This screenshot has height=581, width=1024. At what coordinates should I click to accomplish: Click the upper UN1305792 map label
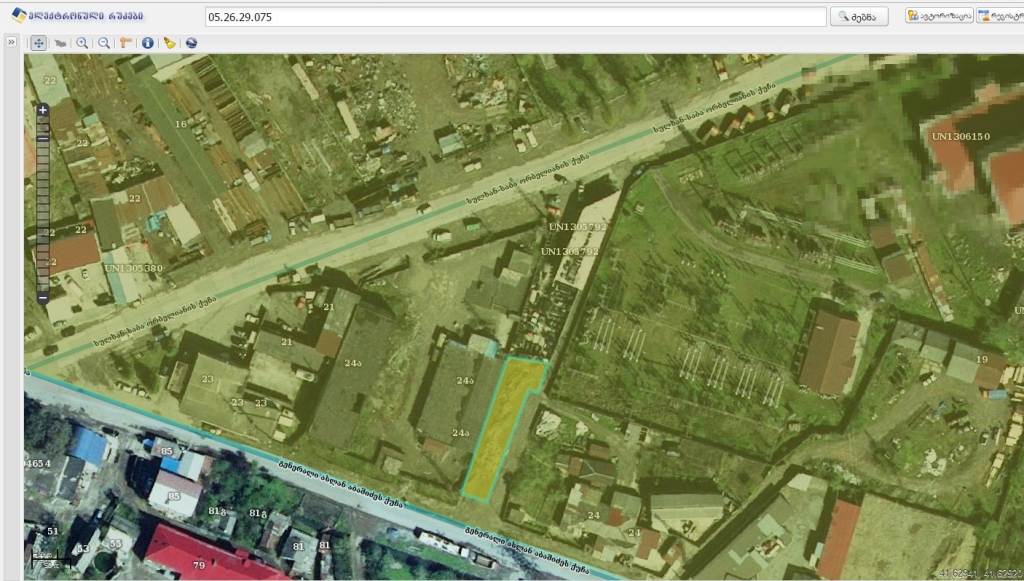[x=577, y=227]
